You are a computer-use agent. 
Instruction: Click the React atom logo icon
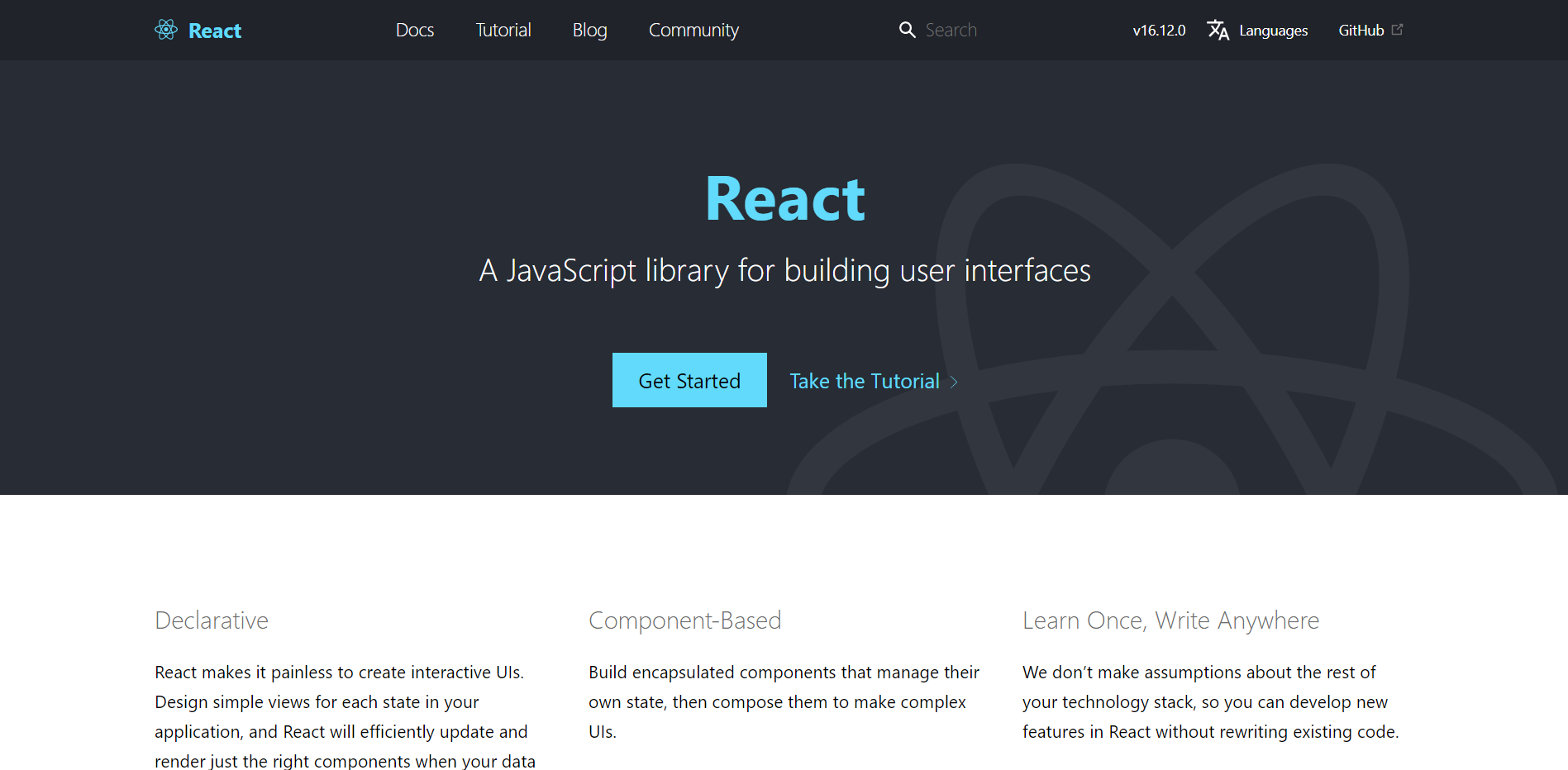pos(166,30)
